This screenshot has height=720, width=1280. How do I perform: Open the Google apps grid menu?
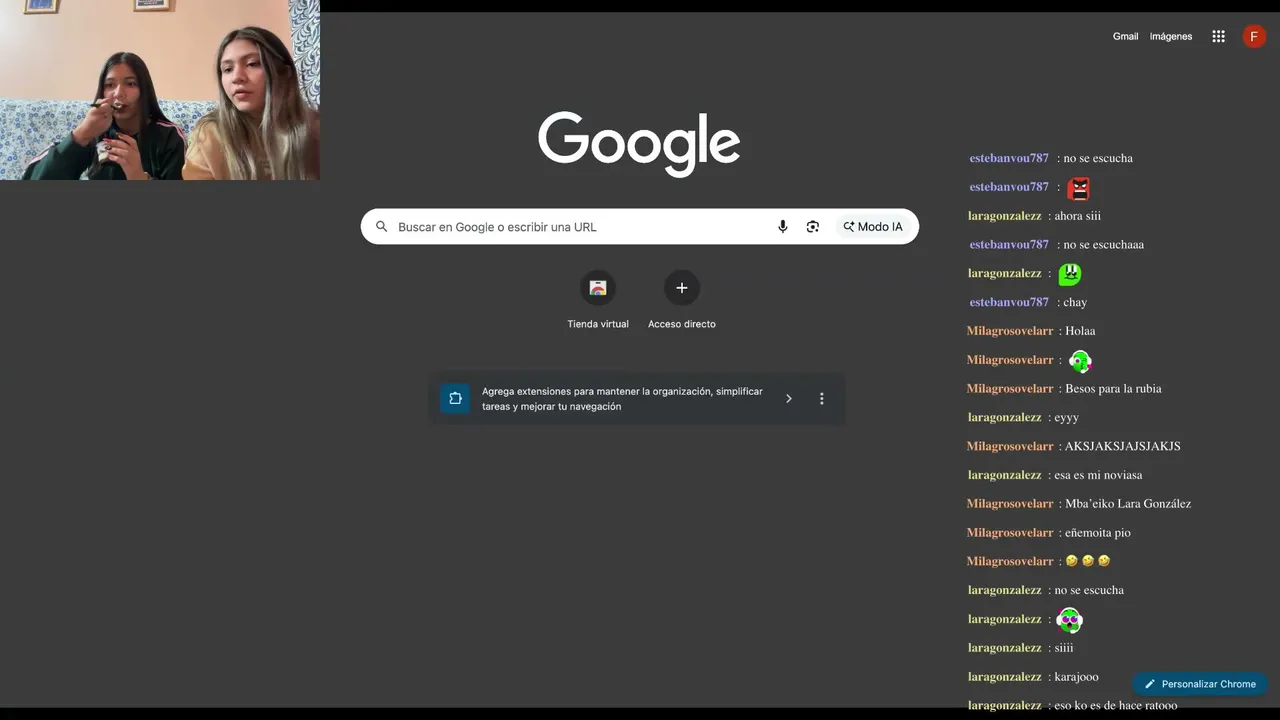click(1218, 36)
